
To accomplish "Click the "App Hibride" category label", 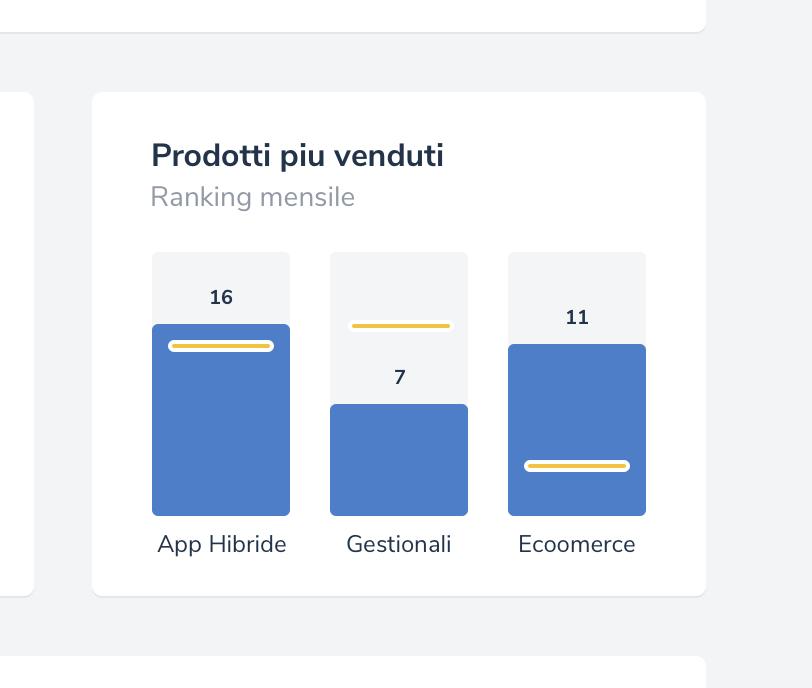I will click(x=222, y=544).
